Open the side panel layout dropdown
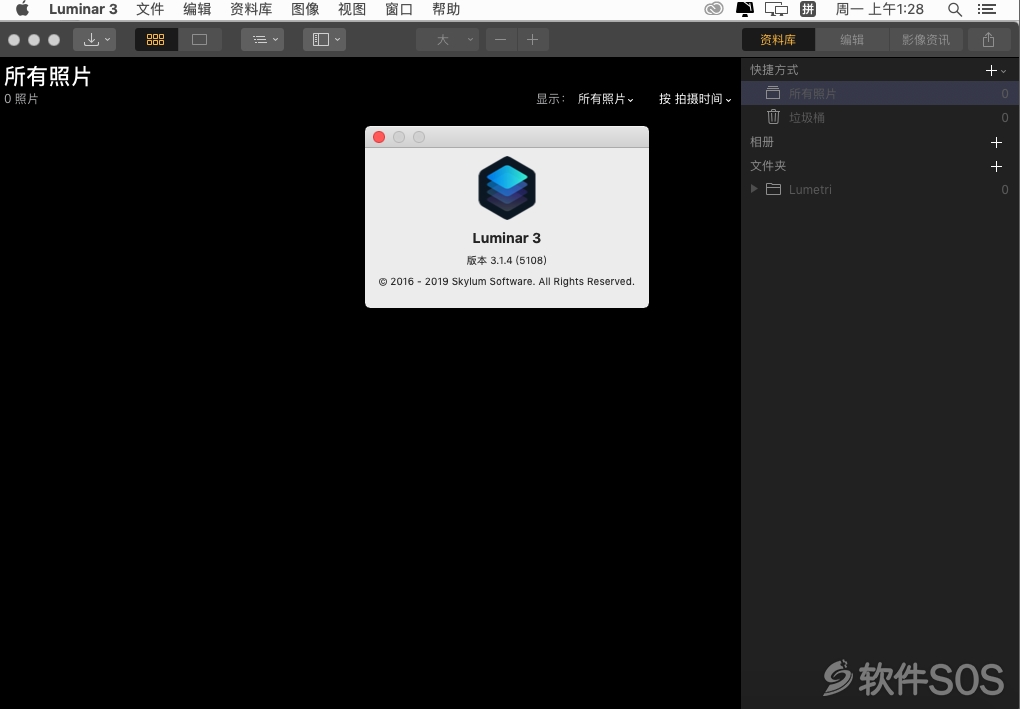 point(325,40)
